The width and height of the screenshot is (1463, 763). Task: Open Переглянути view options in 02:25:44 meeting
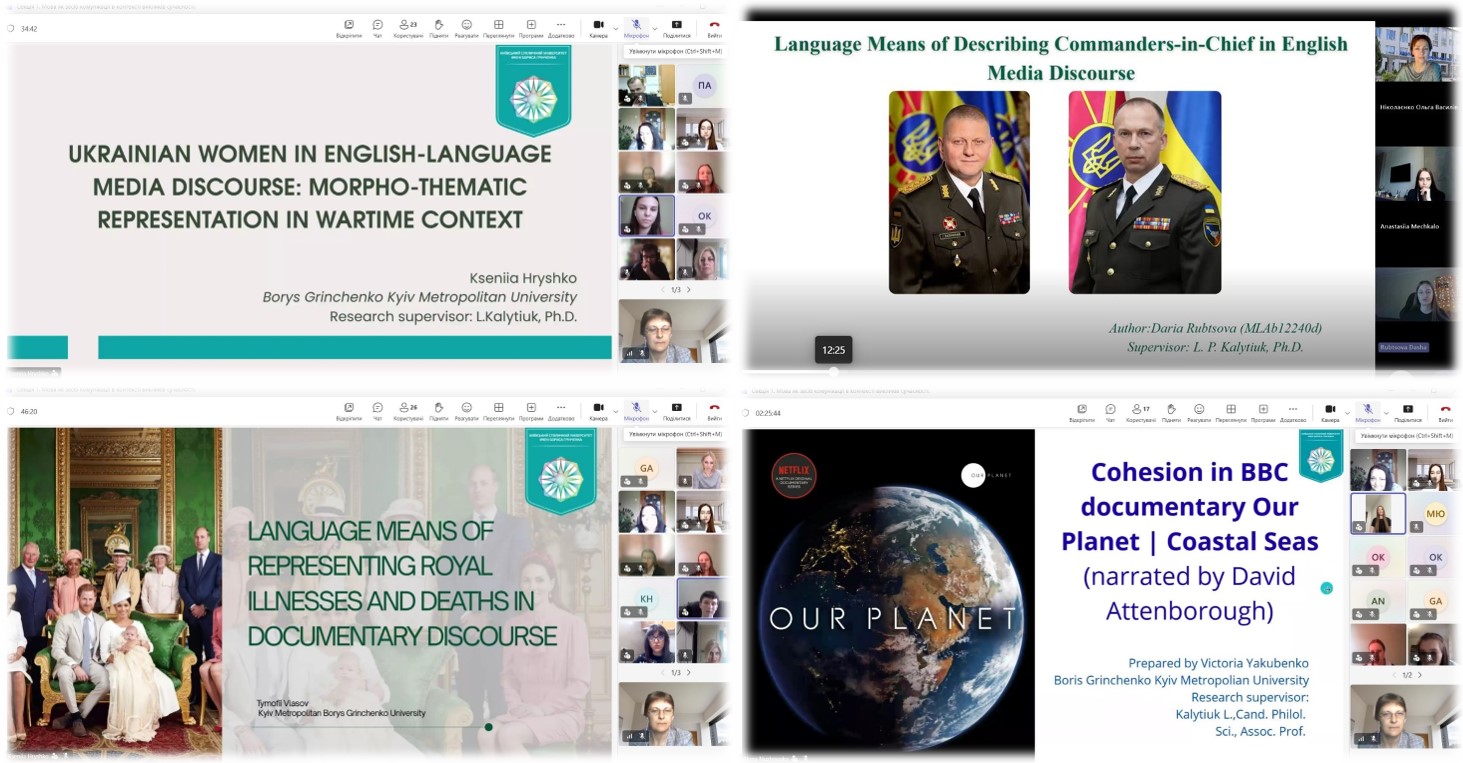1231,413
